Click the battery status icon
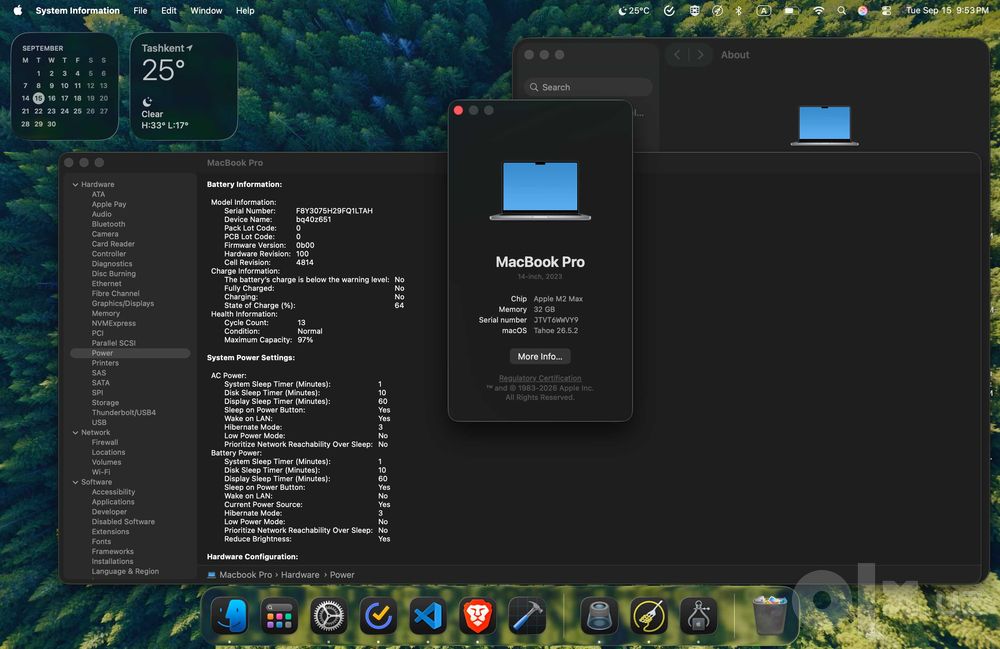 pos(791,10)
